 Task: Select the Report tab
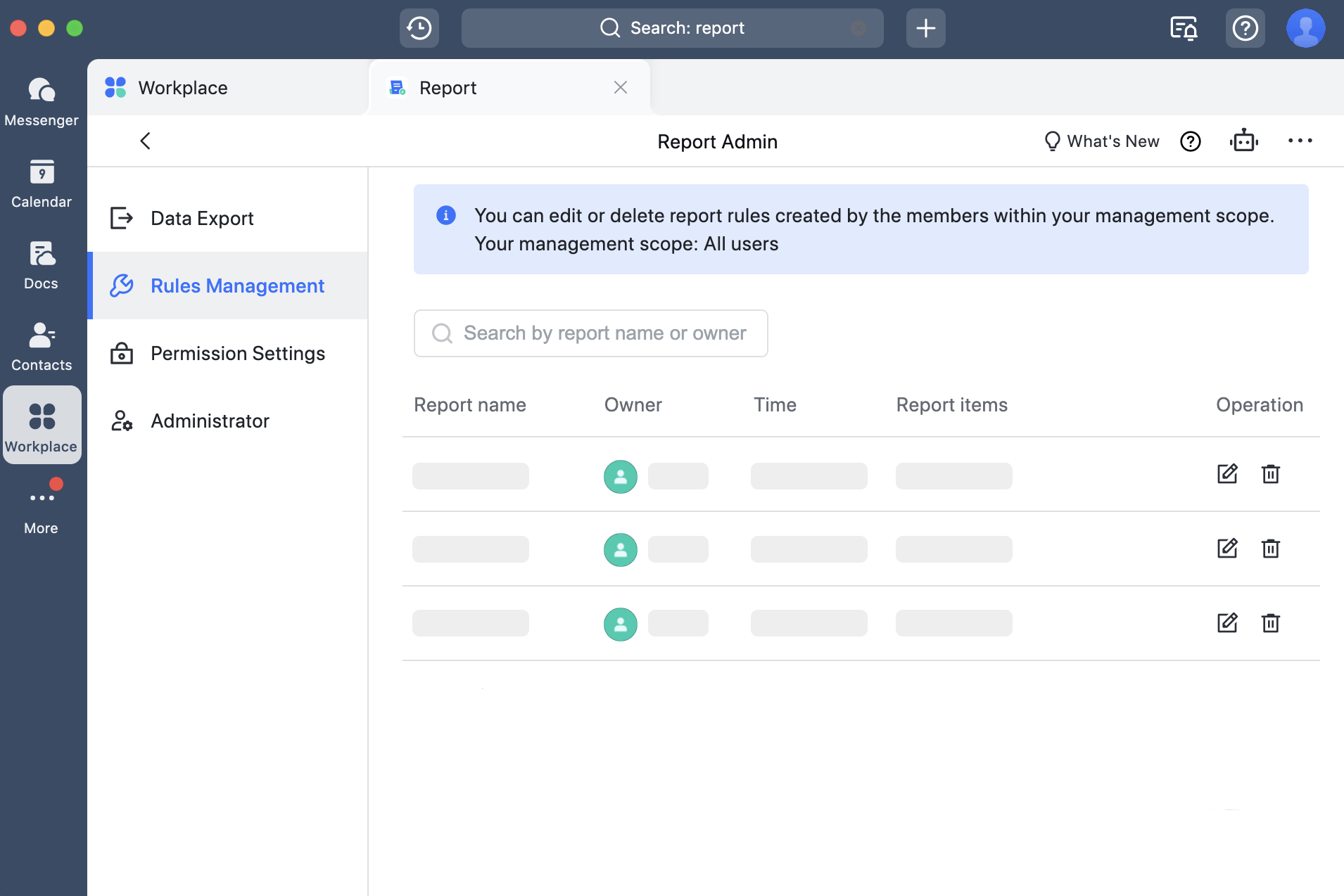tap(448, 87)
